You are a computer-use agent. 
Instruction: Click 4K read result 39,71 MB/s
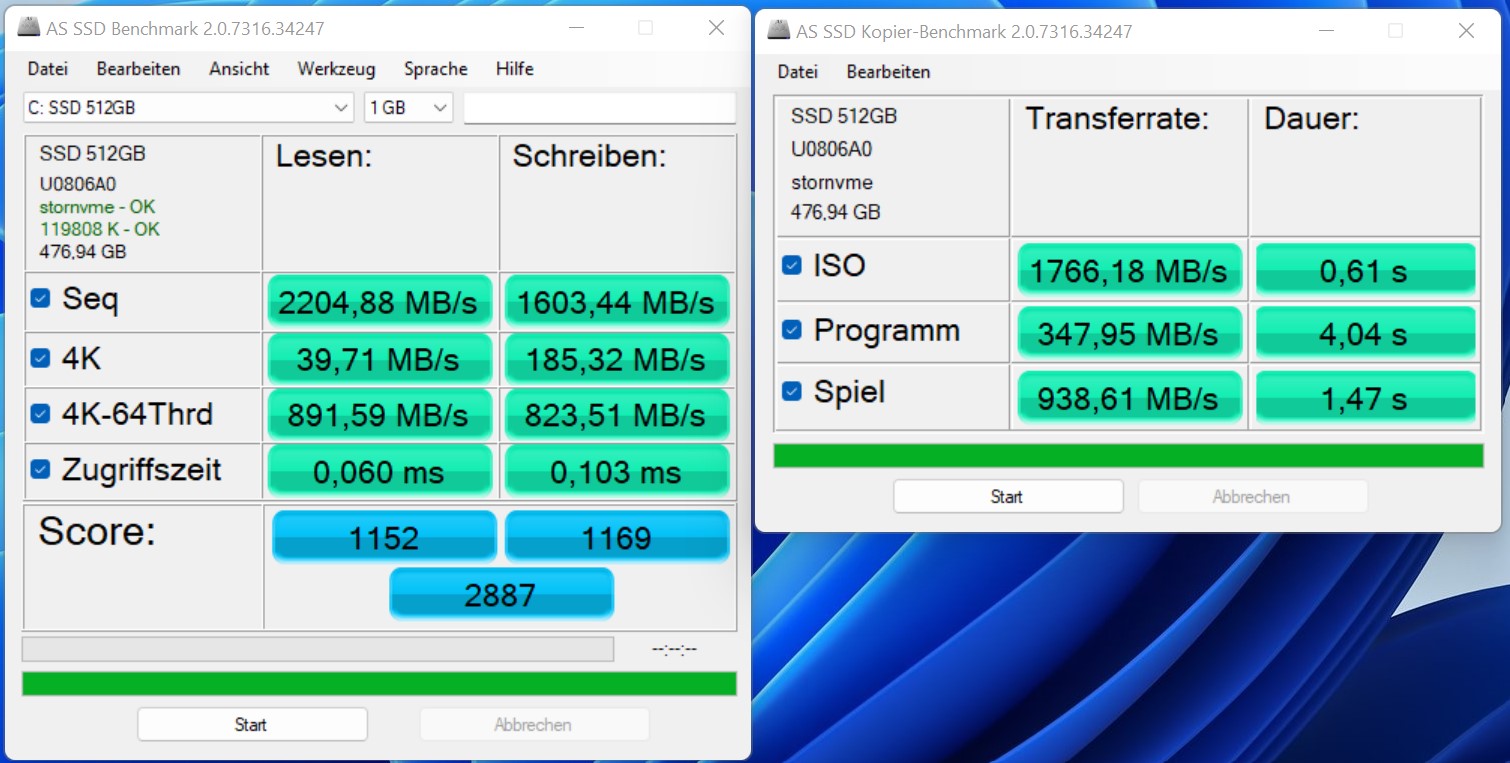coord(379,359)
